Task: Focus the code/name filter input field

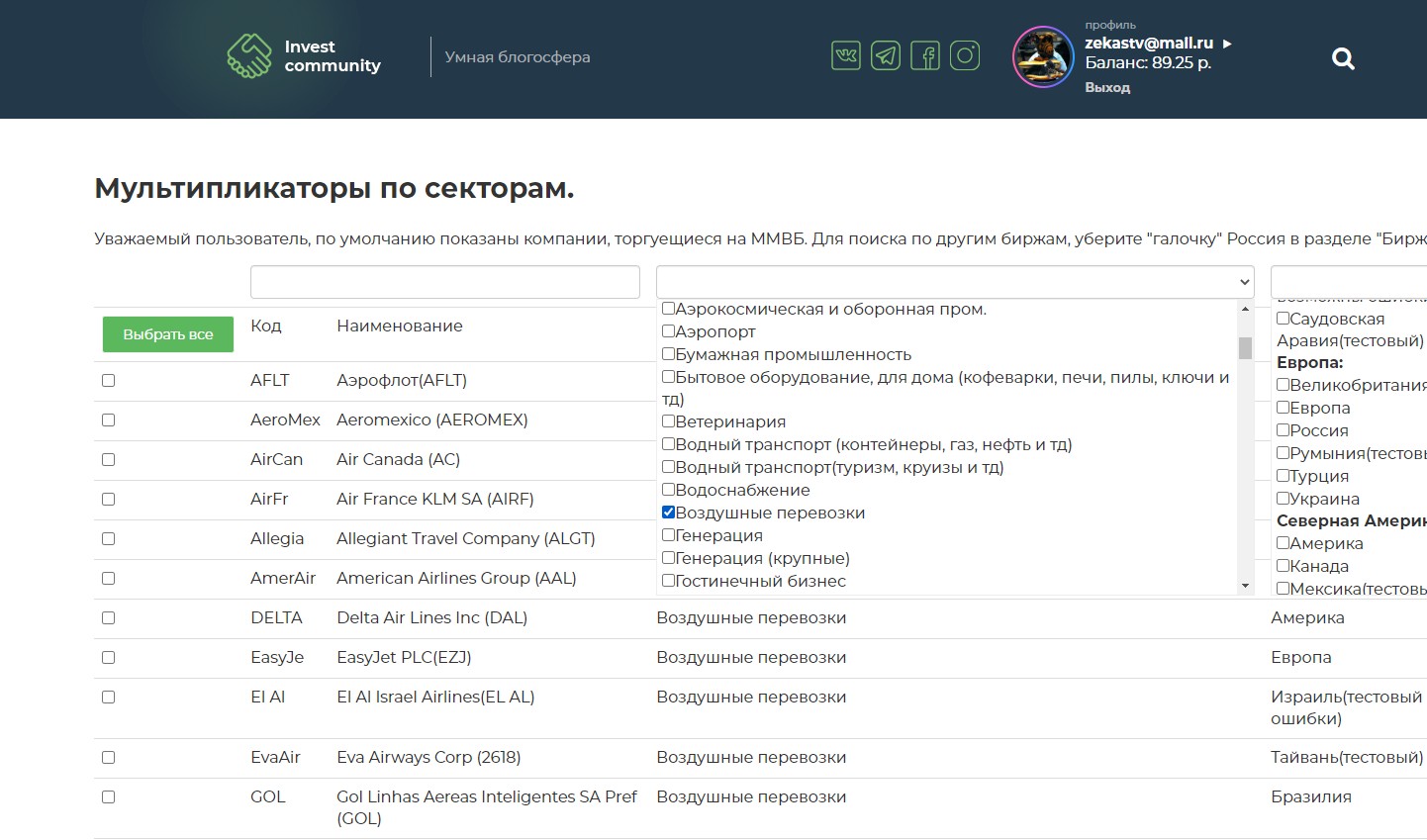Action: click(445, 282)
